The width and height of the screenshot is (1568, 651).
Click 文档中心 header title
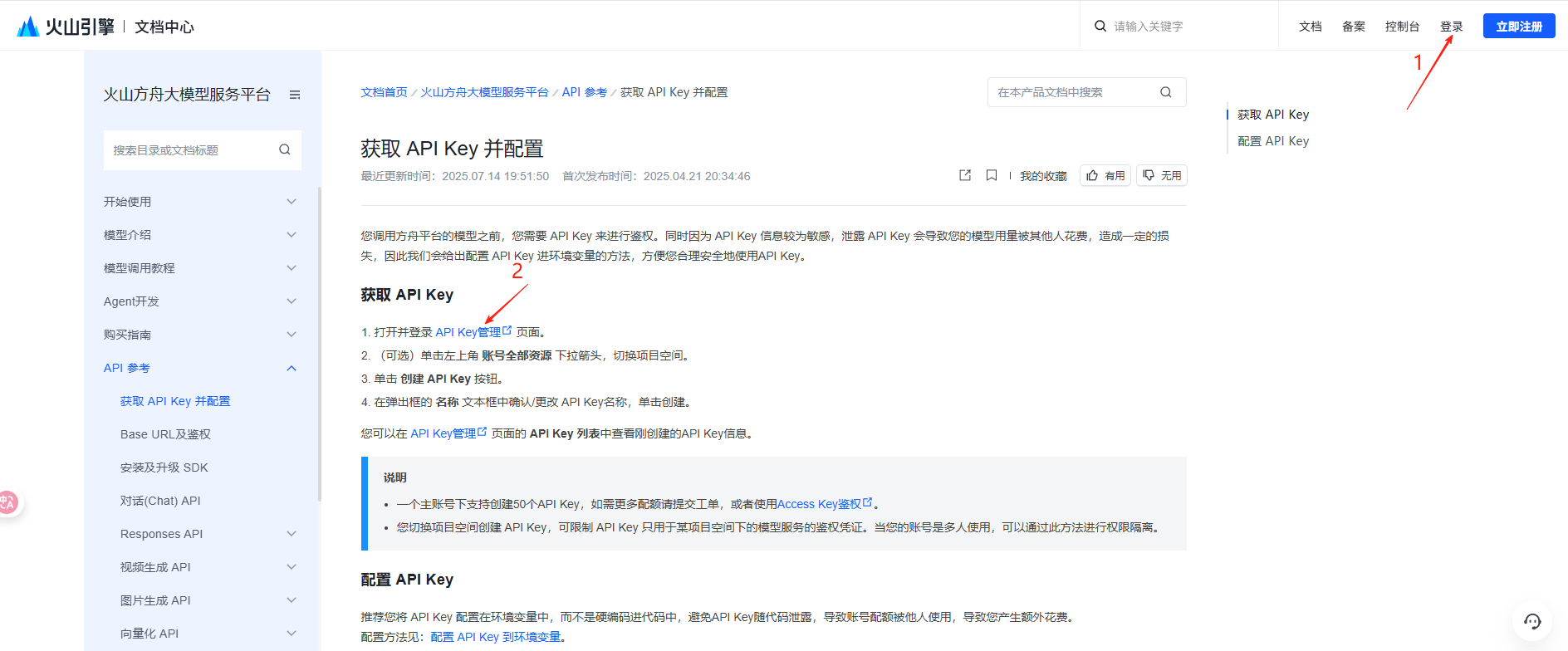164,27
